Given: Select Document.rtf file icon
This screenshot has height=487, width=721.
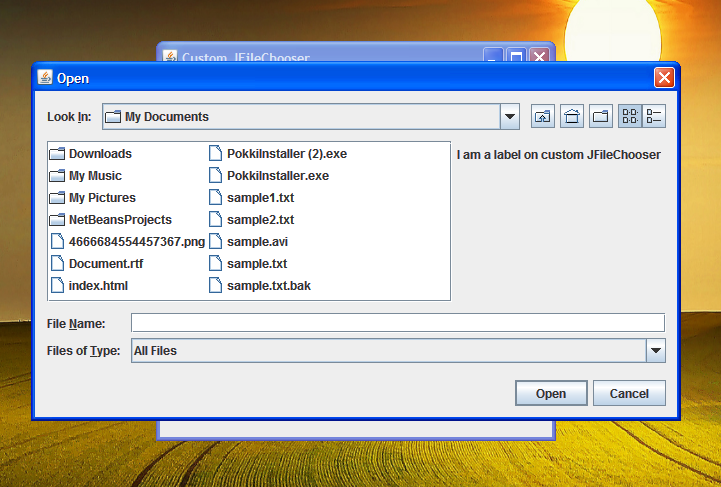Looking at the screenshot, I should click(x=57, y=264).
